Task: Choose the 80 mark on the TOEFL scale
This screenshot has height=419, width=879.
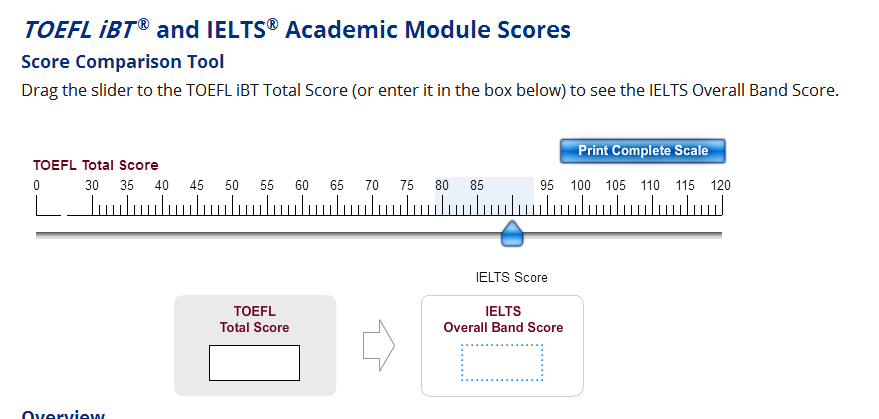Action: point(442,186)
